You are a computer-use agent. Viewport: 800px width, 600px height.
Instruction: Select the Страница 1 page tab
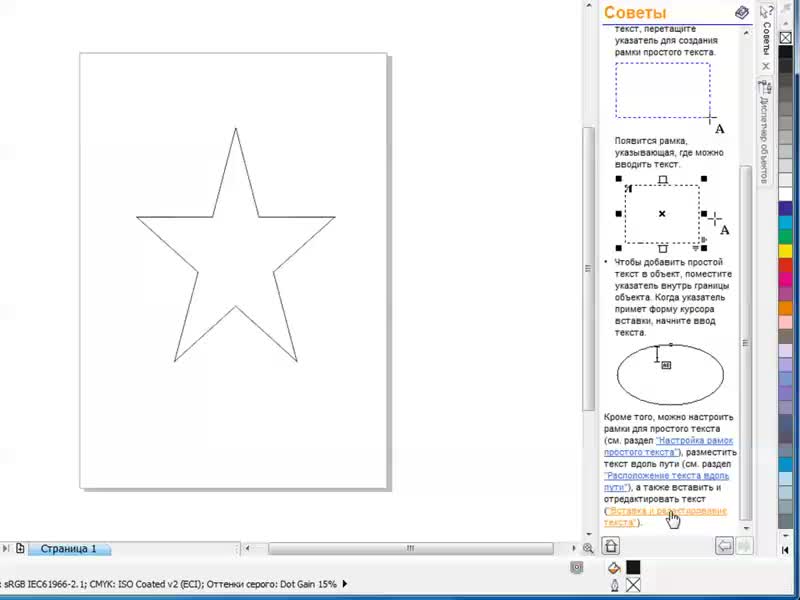coord(68,549)
